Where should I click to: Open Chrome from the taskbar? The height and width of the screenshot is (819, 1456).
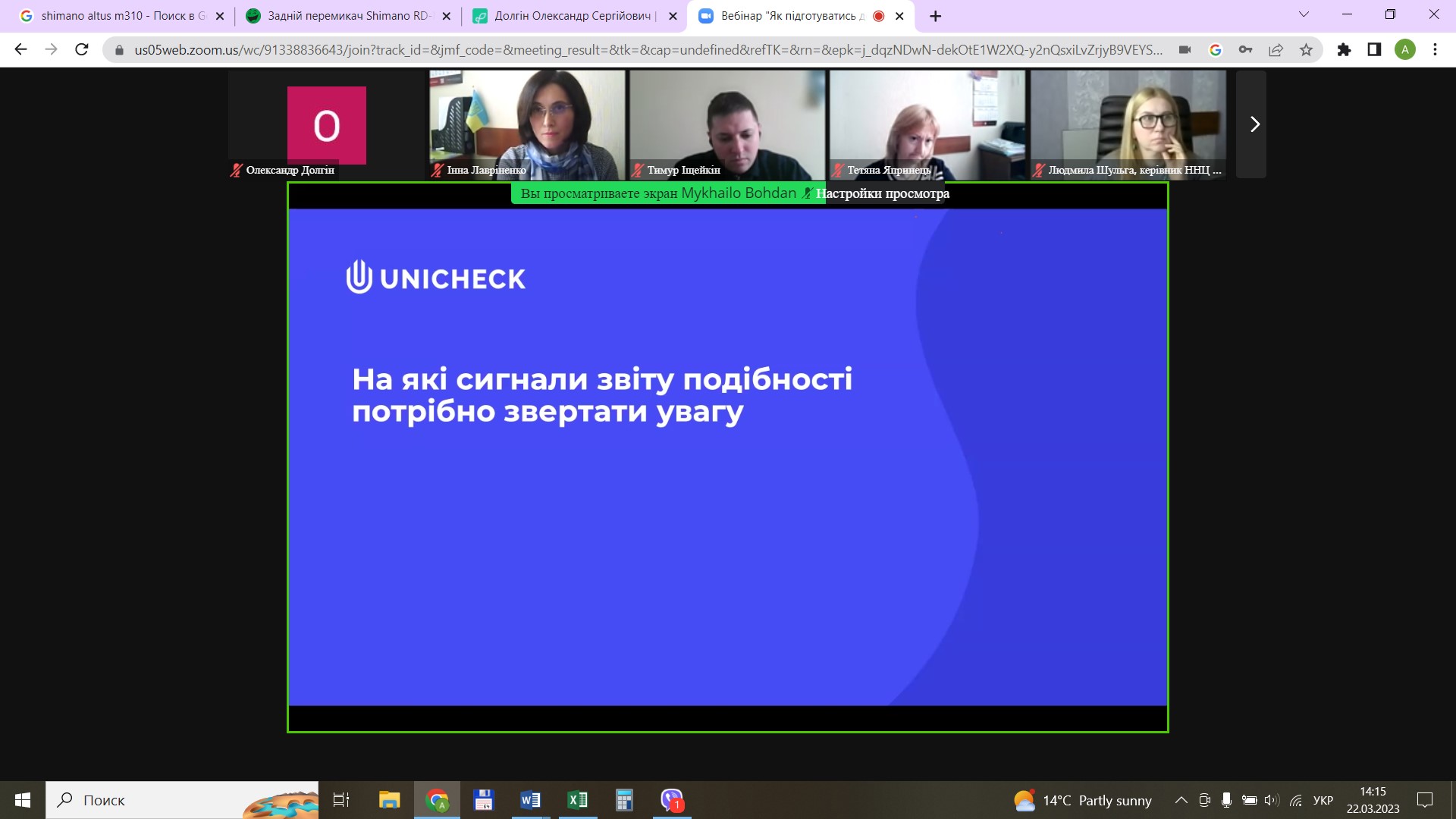click(x=437, y=800)
